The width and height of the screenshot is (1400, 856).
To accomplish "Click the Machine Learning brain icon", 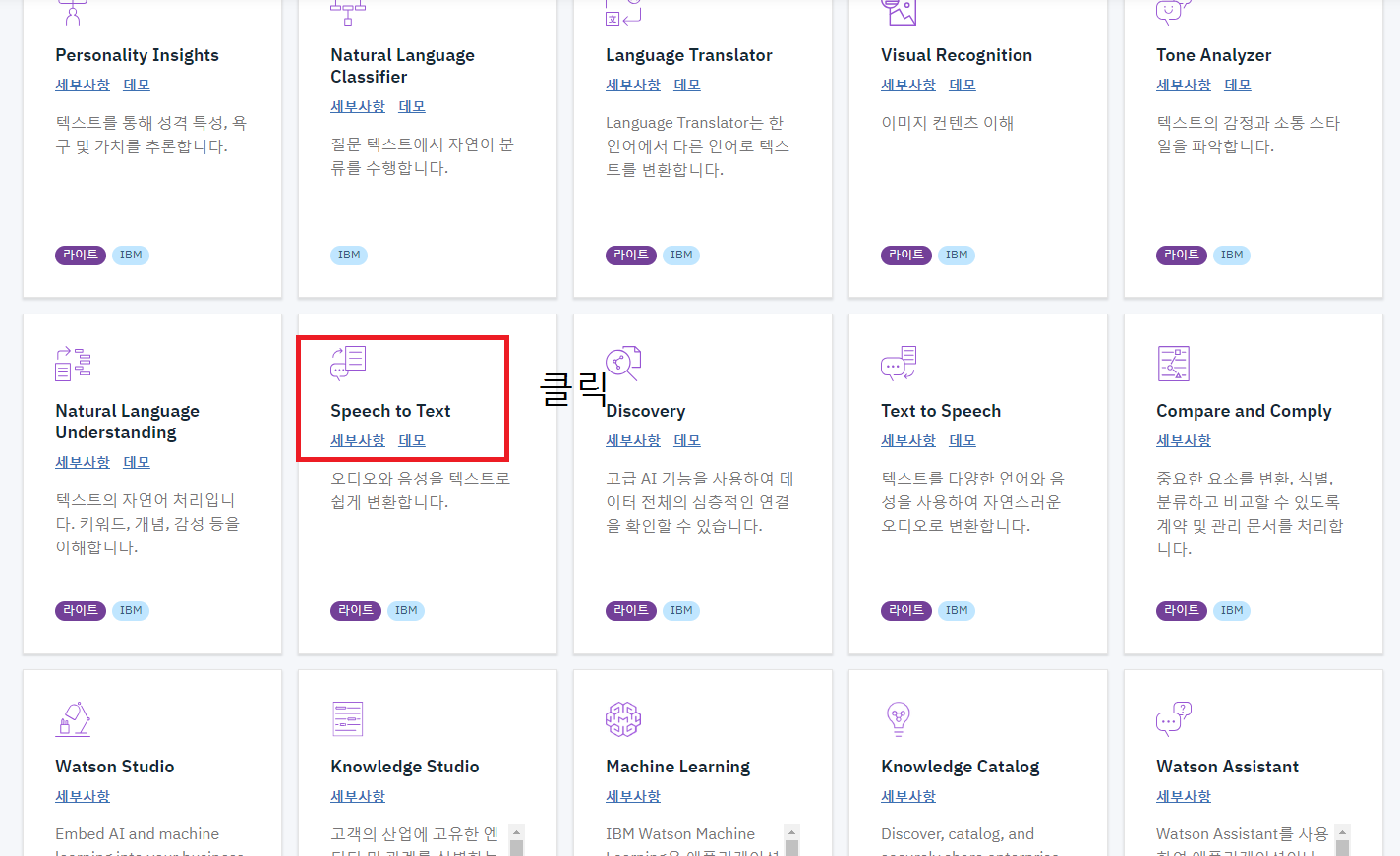I will (623, 719).
